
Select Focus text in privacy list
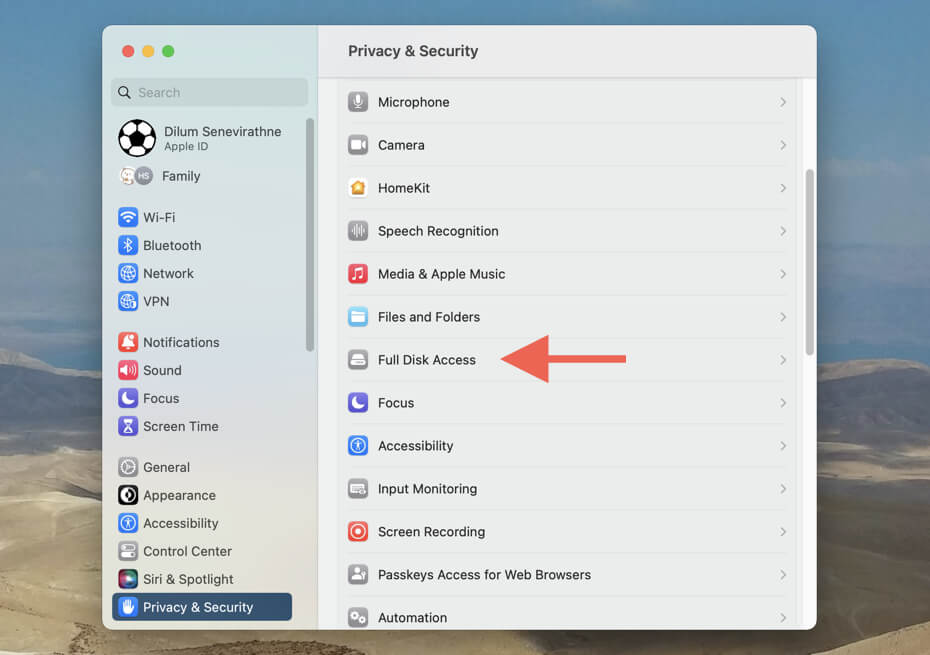(x=396, y=403)
